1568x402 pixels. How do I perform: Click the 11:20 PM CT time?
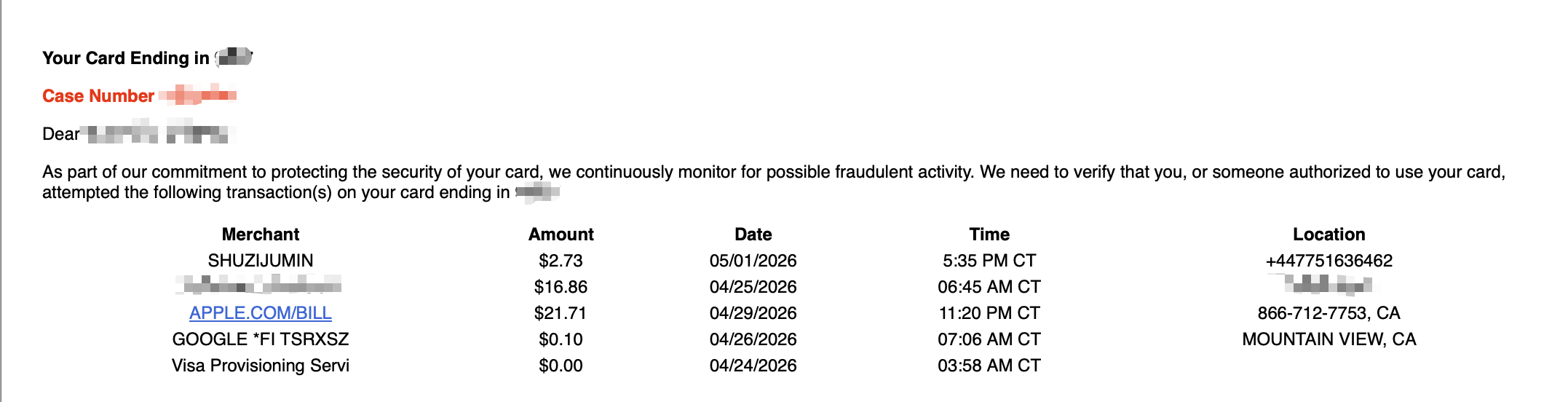click(989, 313)
